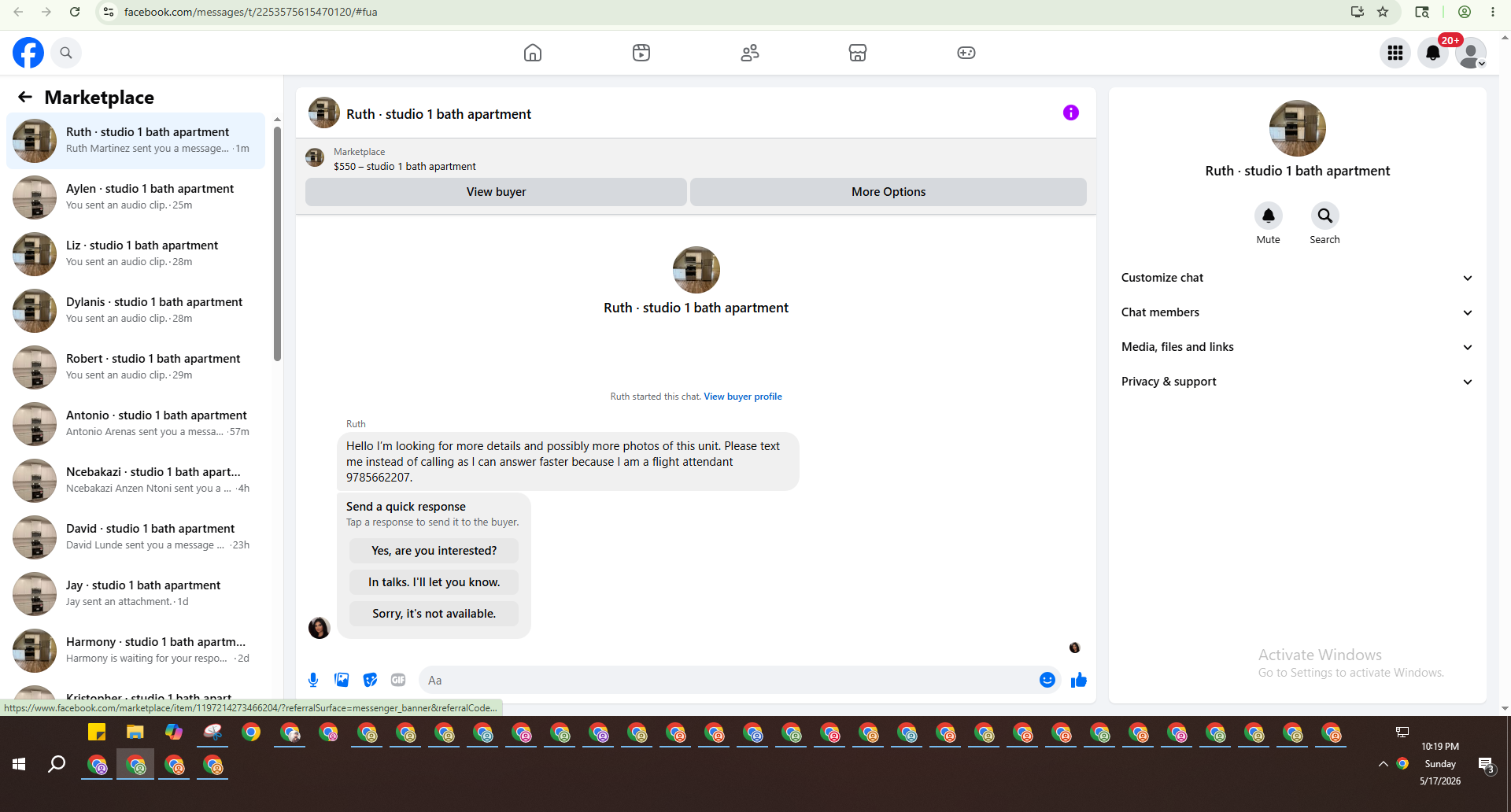Open File Explorer from the taskbar
The height and width of the screenshot is (812, 1511).
pyautogui.click(x=135, y=733)
